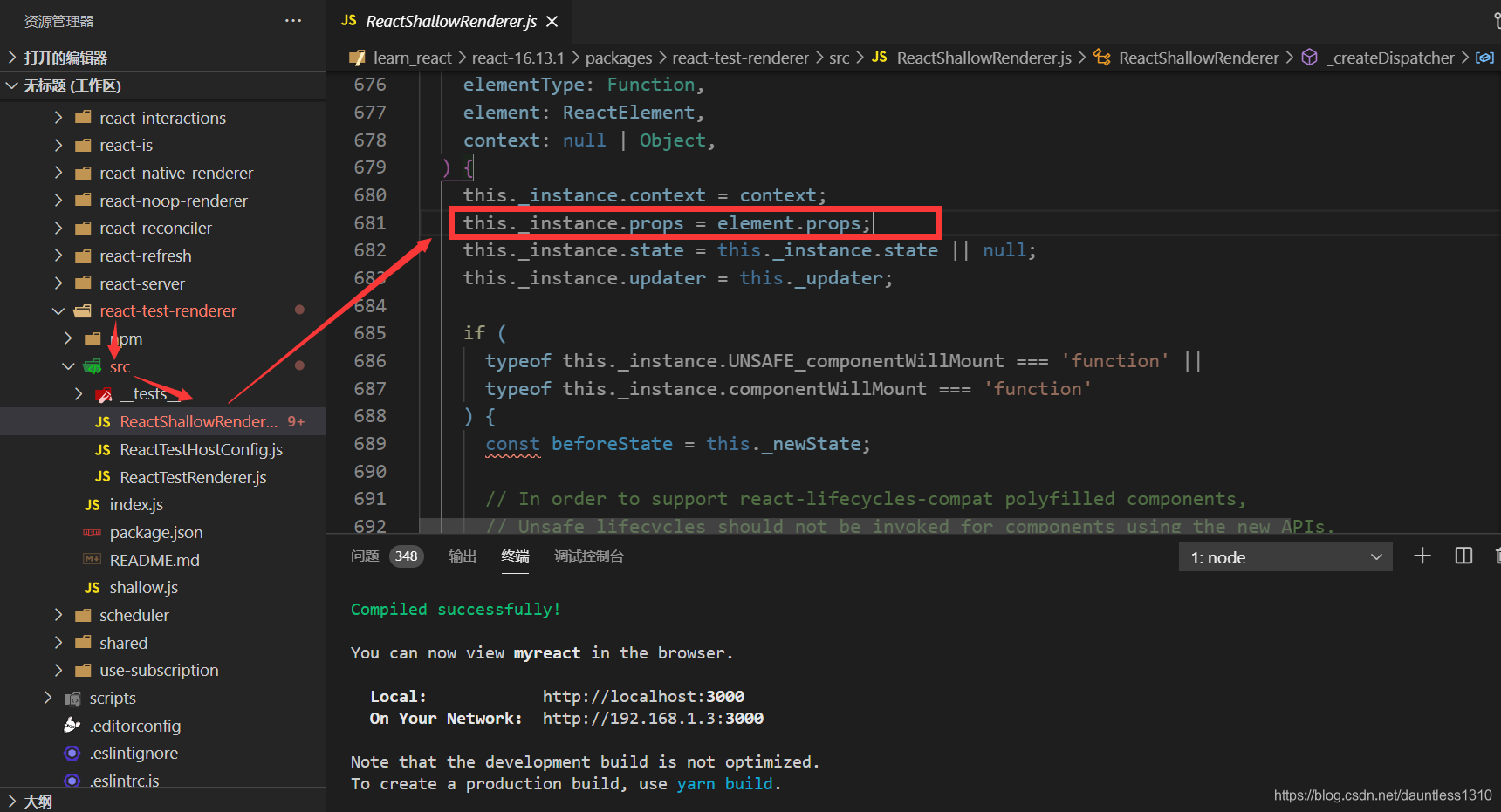Click react-test-renderer breadcrumb segment
The image size is (1501, 812).
(x=741, y=58)
